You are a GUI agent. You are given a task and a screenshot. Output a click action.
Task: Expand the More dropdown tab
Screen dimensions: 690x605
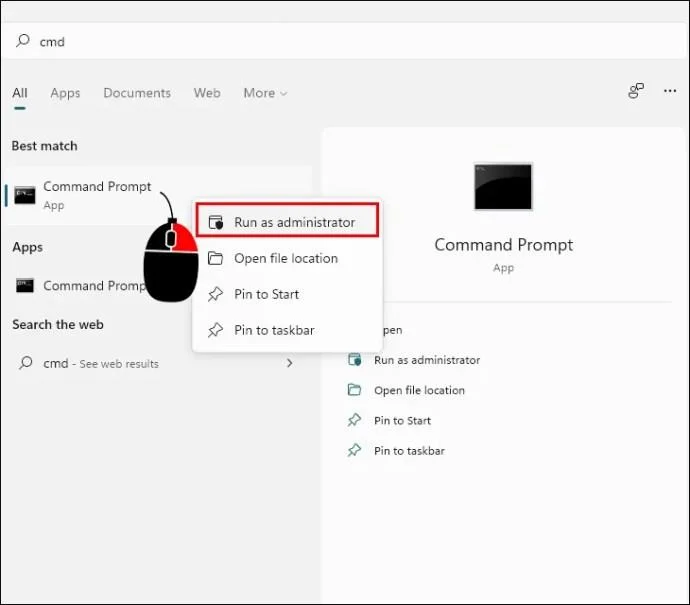pos(265,93)
